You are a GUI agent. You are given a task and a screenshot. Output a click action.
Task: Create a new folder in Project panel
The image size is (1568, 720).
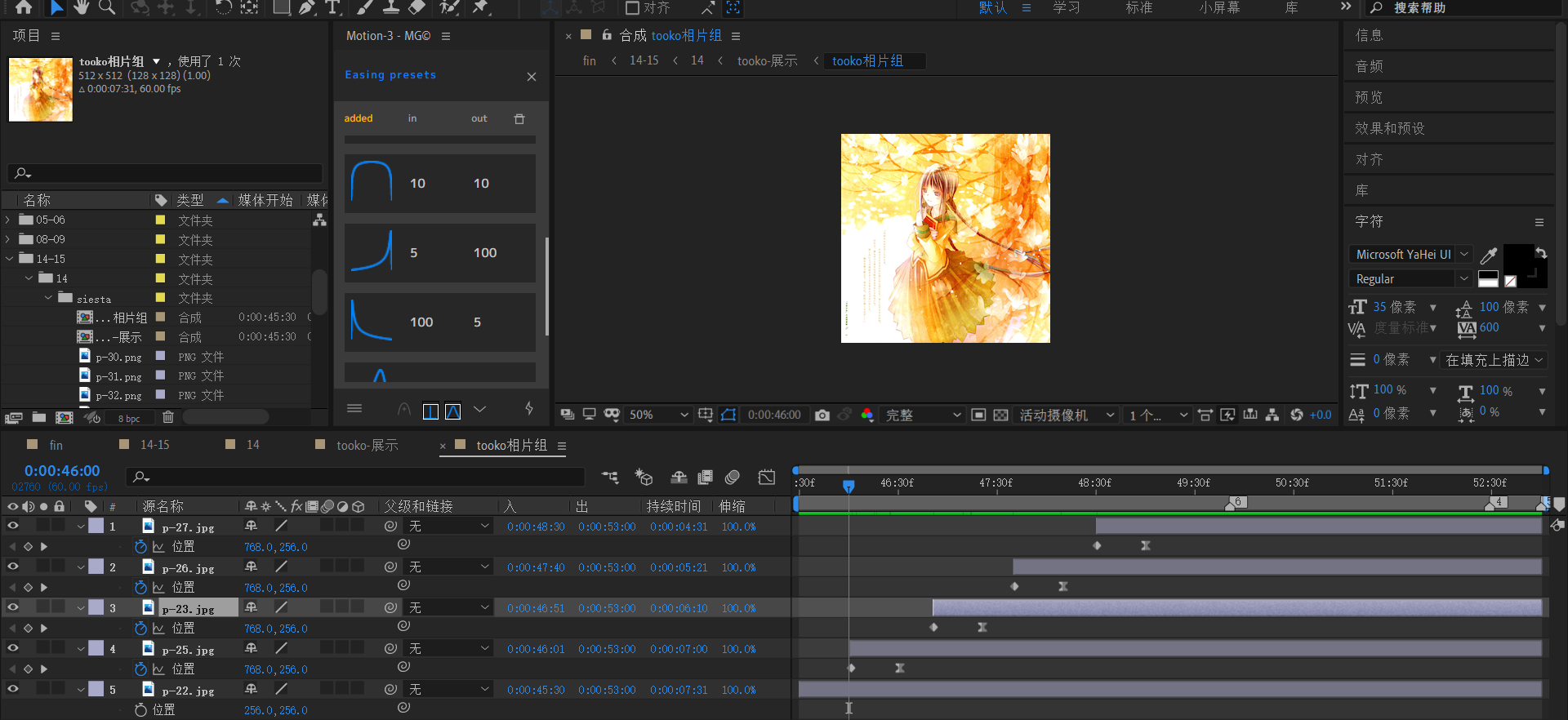[x=38, y=417]
